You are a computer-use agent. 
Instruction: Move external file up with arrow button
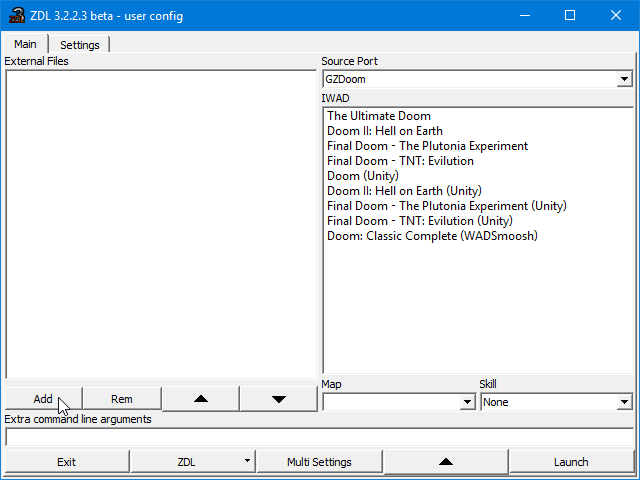pos(201,399)
